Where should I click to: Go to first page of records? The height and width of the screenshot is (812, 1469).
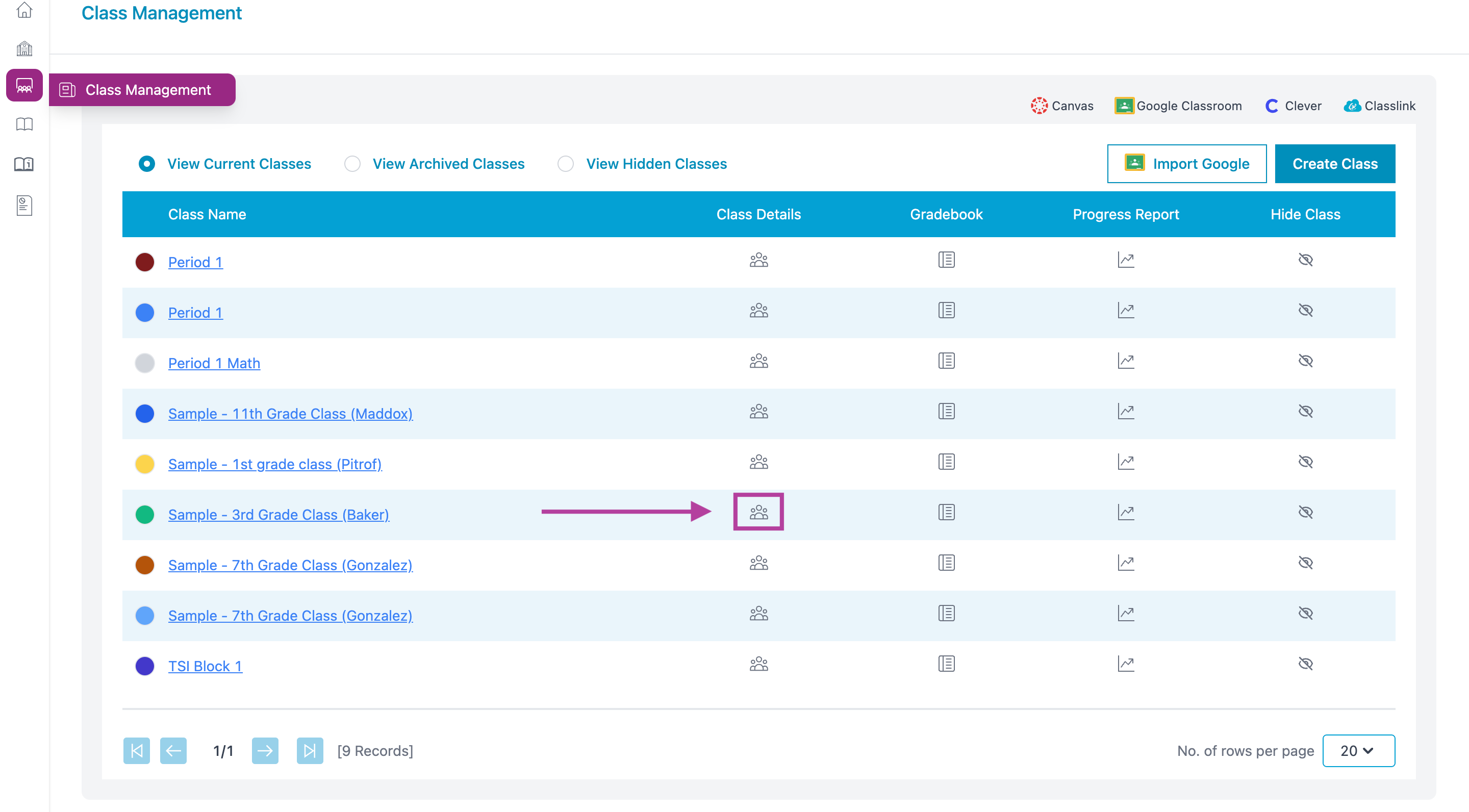136,751
